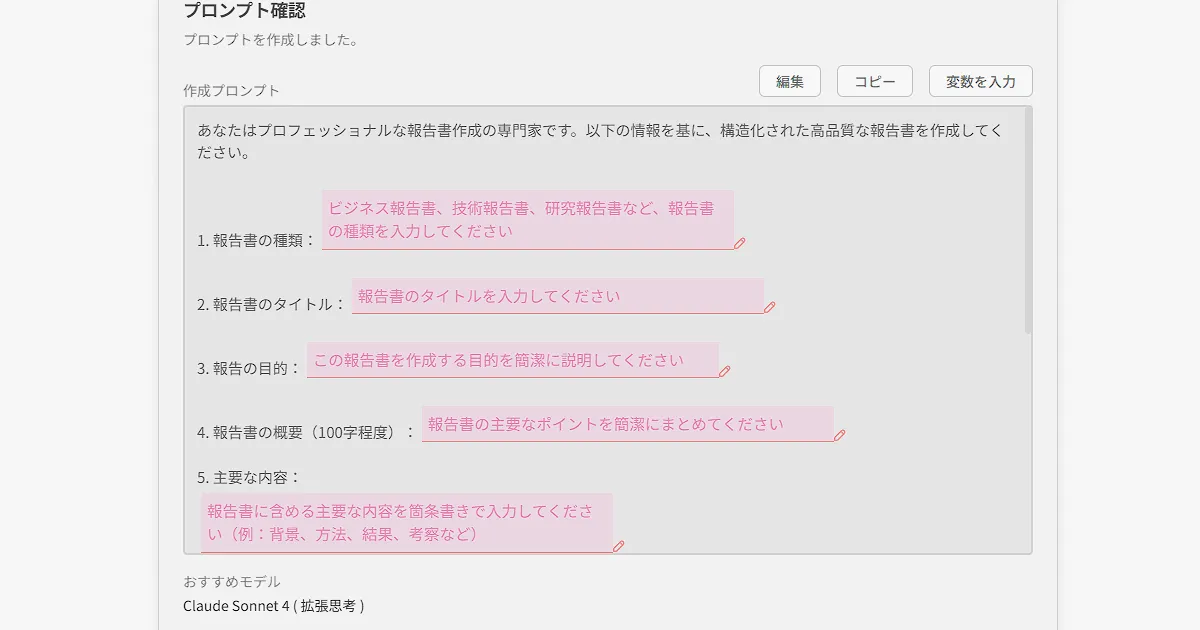The height and width of the screenshot is (630, 1200).
Task: Activate the 報告書の概要 input field
Action: pos(627,424)
